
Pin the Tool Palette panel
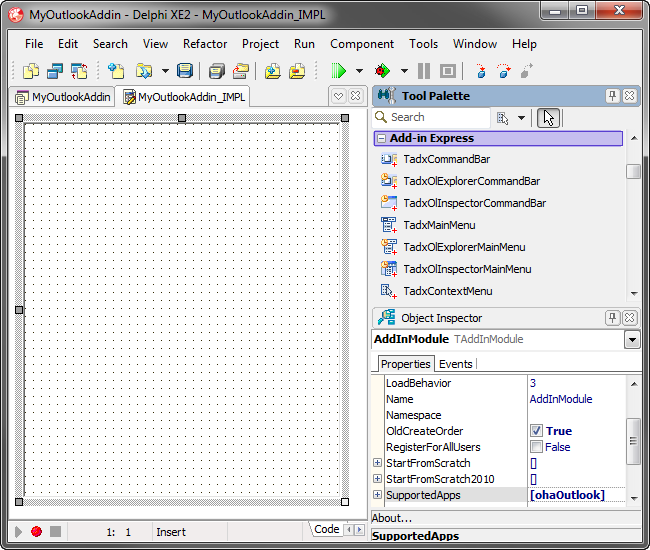(x=612, y=96)
